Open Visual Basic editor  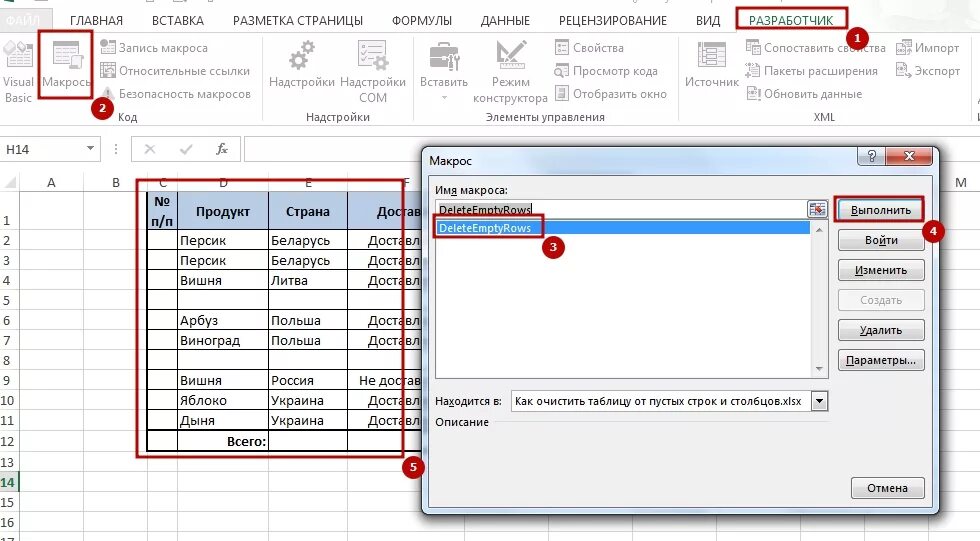click(x=18, y=71)
